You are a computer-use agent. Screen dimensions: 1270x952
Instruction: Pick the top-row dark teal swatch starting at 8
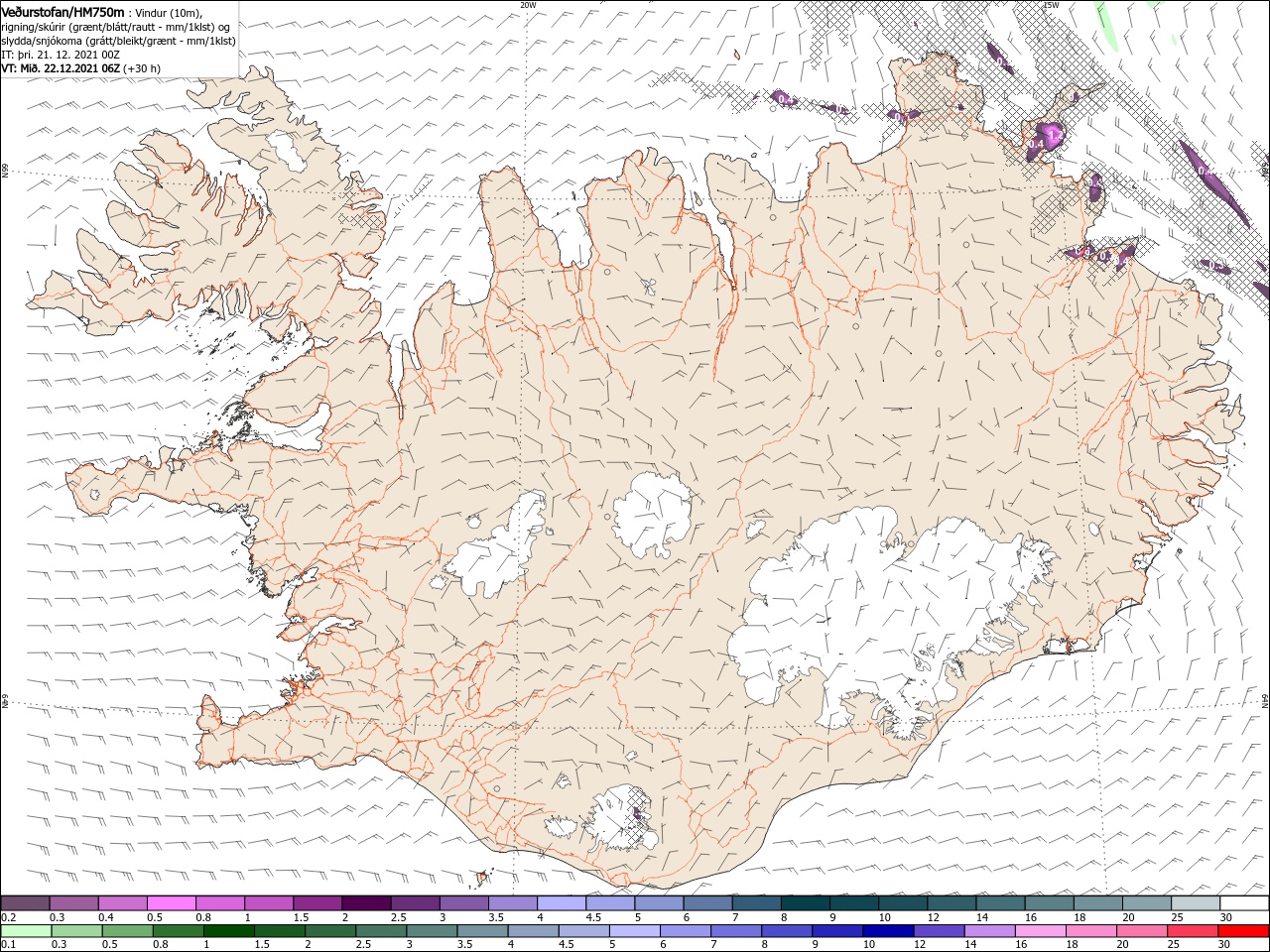(806, 903)
